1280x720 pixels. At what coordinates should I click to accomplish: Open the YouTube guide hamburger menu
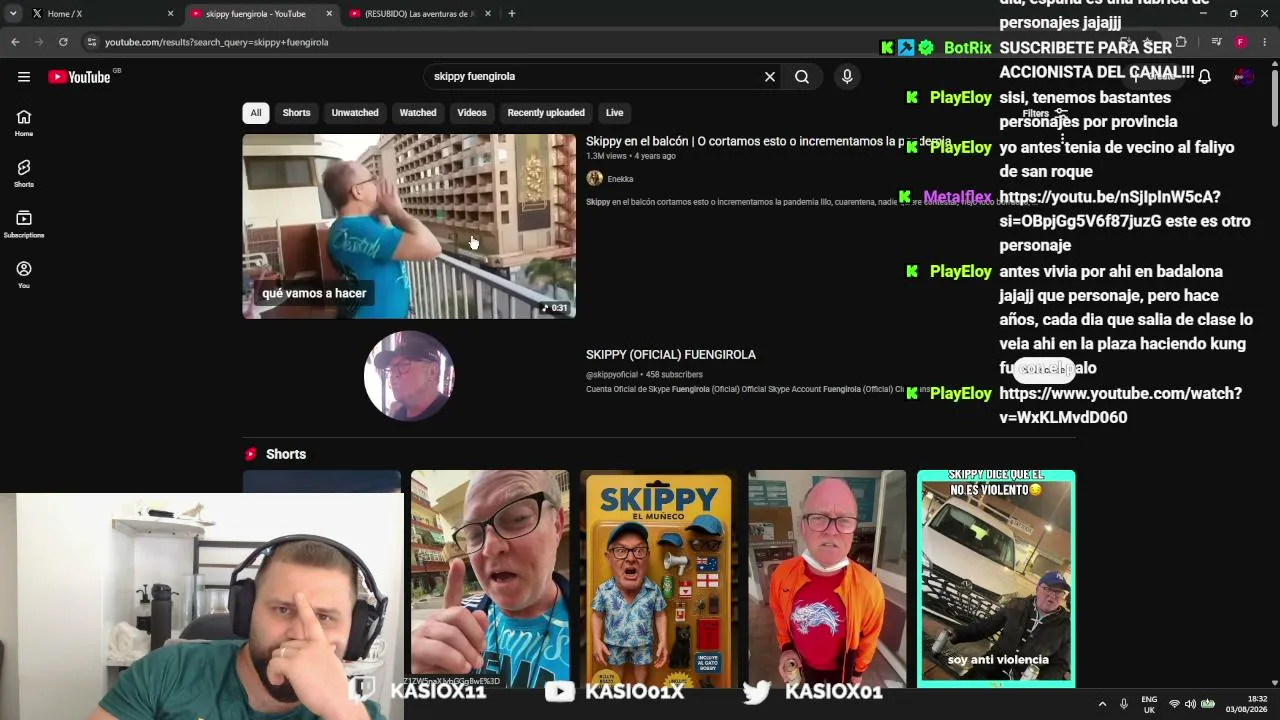tap(24, 77)
